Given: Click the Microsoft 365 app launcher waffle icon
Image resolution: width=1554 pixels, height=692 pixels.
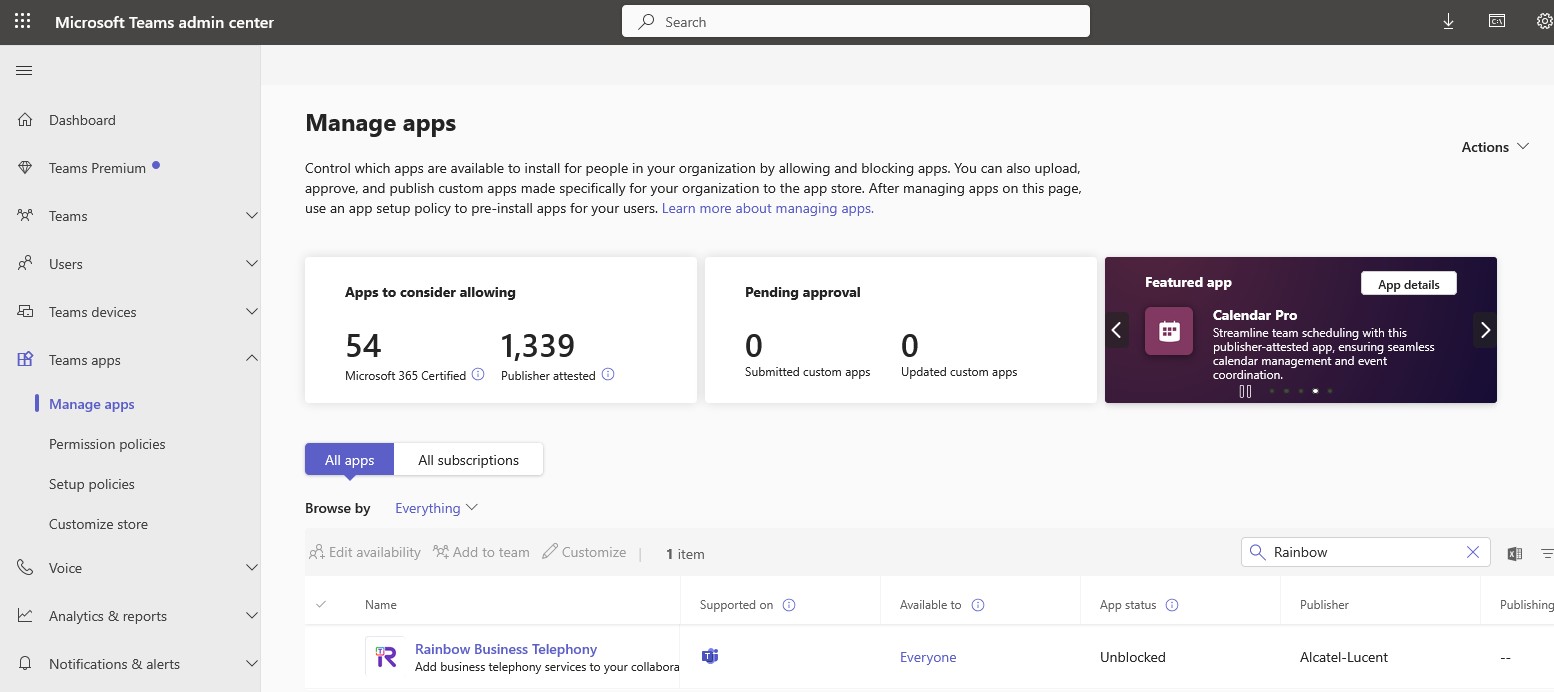Looking at the screenshot, I should click(22, 21).
